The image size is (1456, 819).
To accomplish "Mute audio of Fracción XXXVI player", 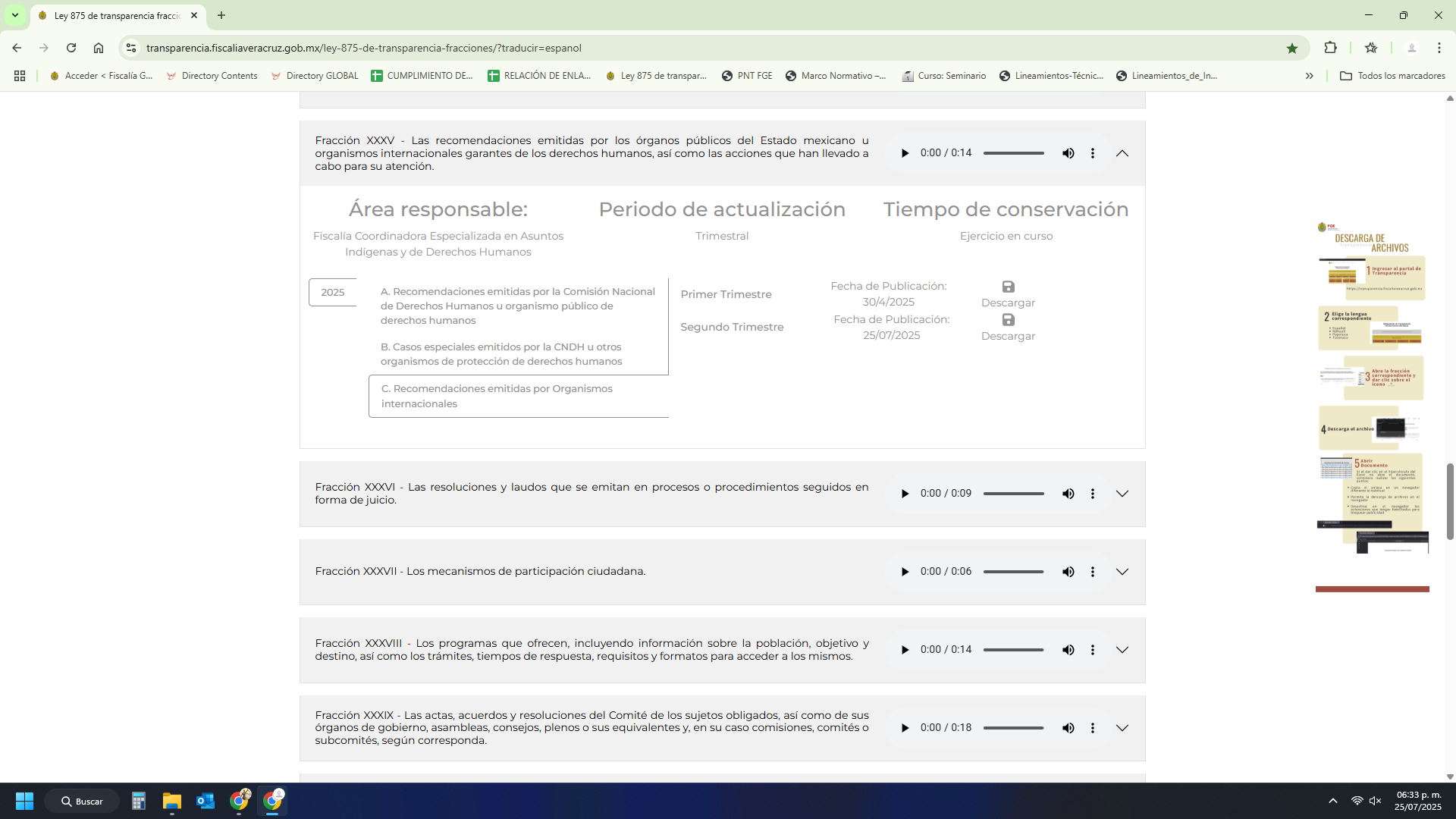I will click(1068, 494).
